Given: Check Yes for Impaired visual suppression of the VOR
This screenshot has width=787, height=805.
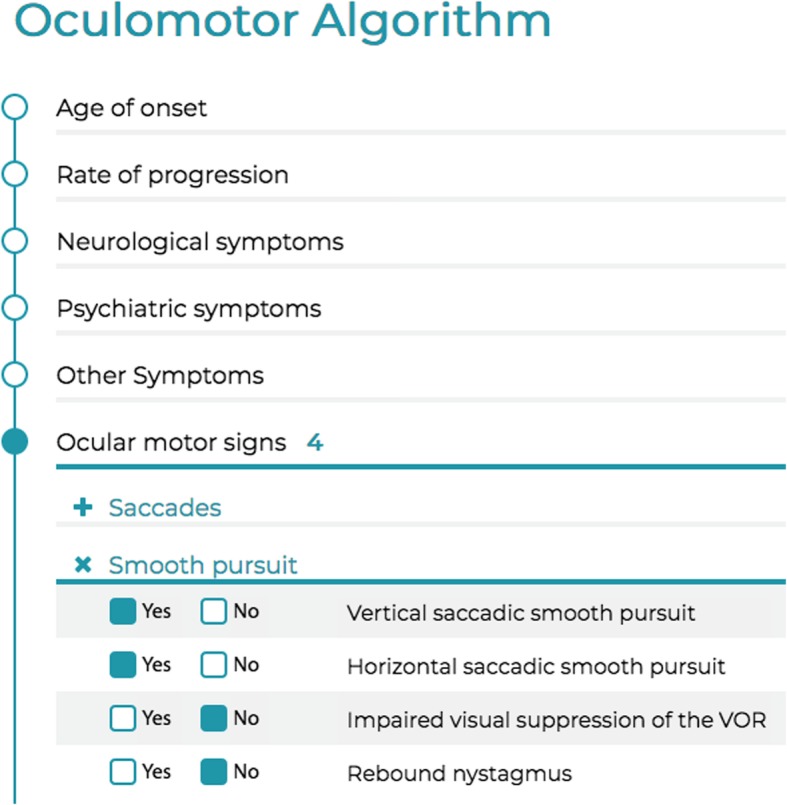Looking at the screenshot, I should (122, 718).
